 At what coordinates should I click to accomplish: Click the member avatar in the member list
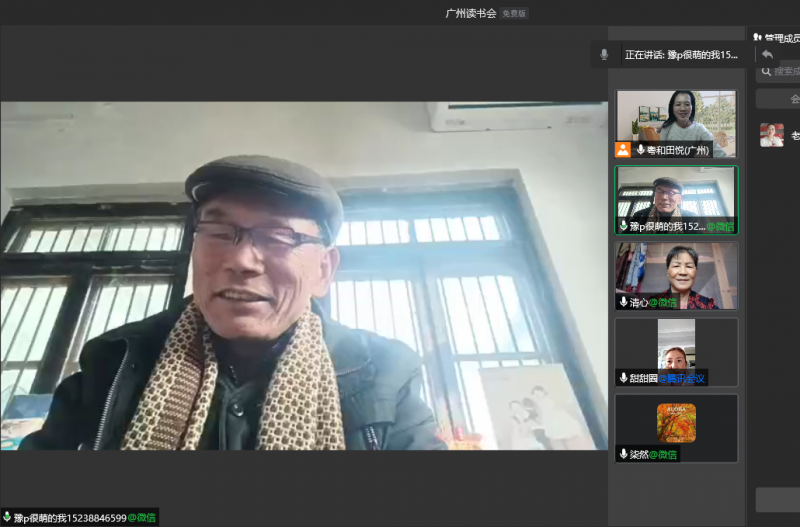point(771,135)
